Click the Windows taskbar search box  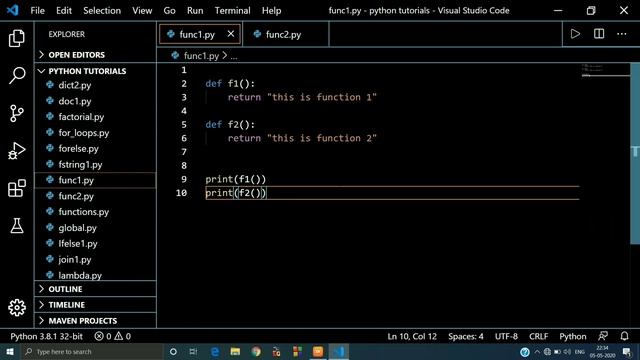click(x=92, y=351)
